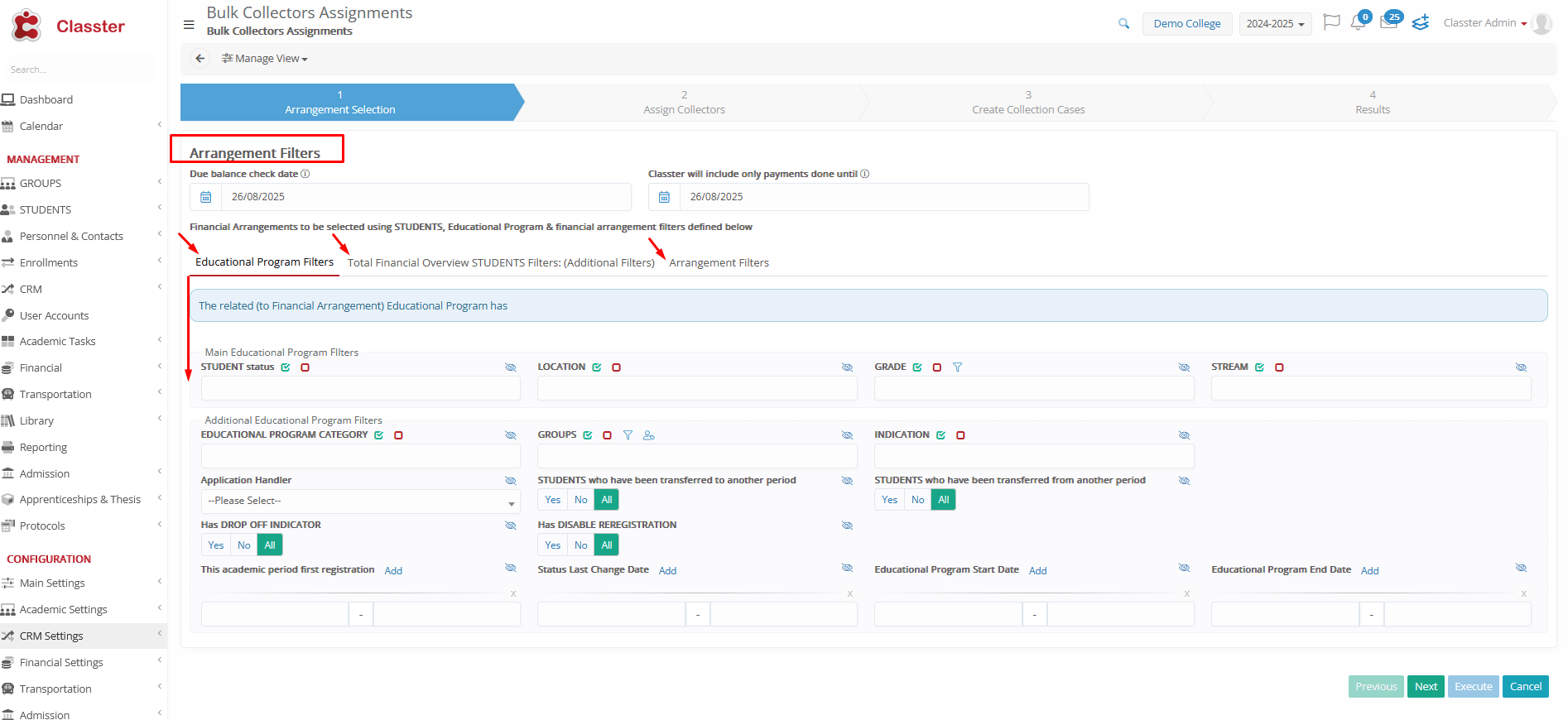The width and height of the screenshot is (1568, 720).
Task: Click the back arrow beside Manage View
Action: pyautogui.click(x=200, y=59)
